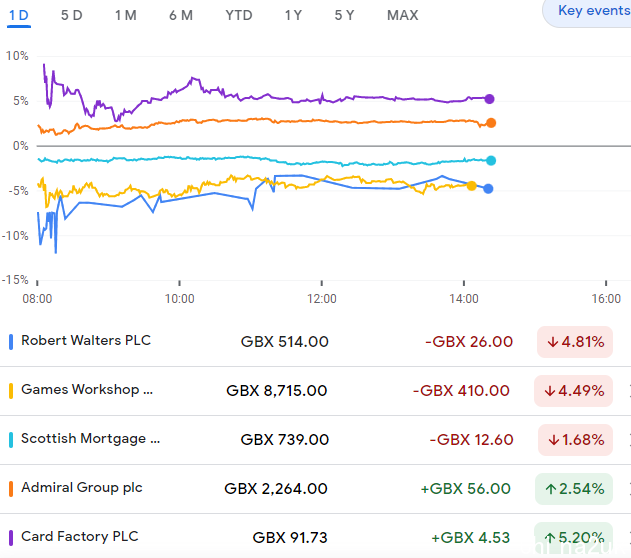631x558 pixels.
Task: Click the 2.54% up badge
Action: 574,489
